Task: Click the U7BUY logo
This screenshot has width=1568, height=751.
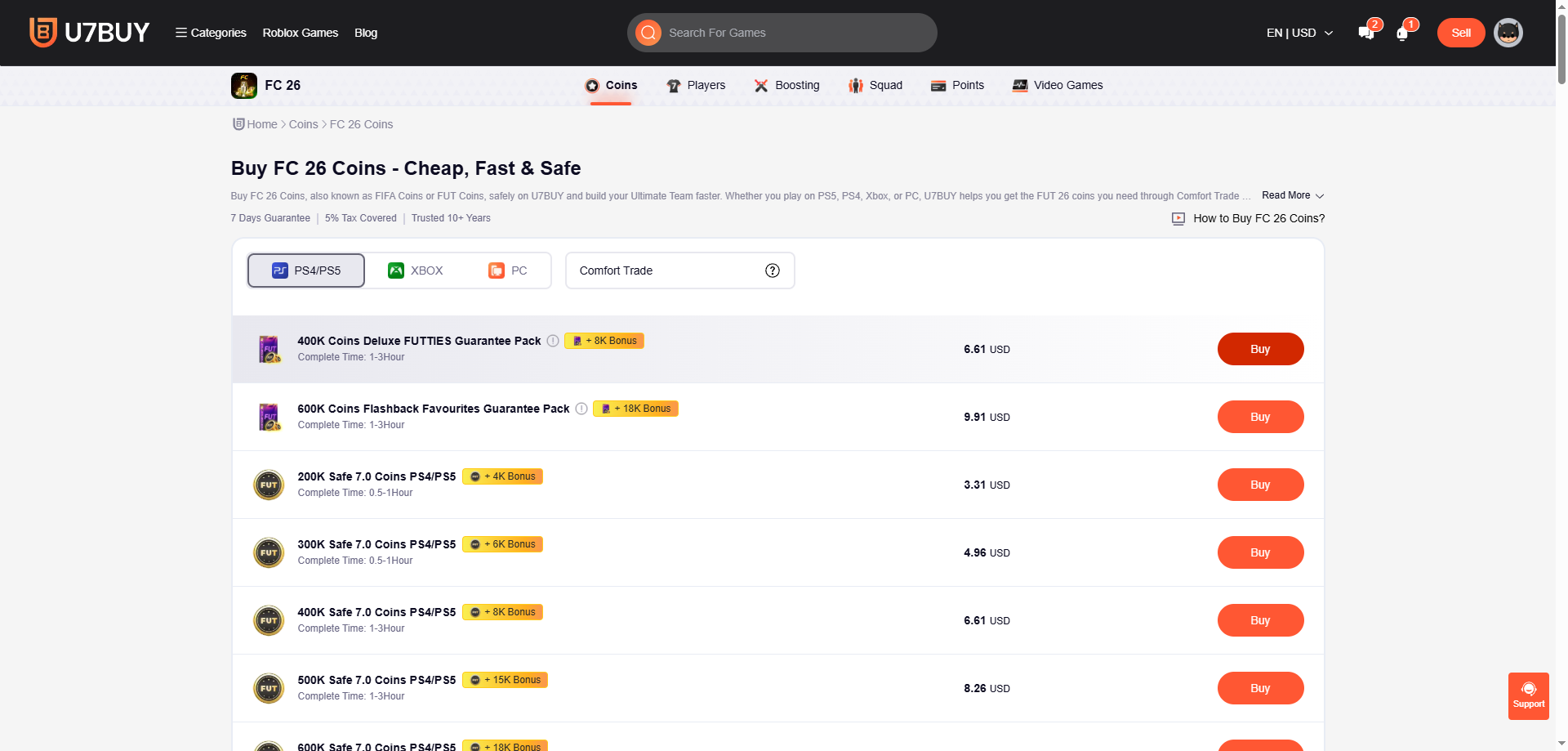Action: [90, 33]
